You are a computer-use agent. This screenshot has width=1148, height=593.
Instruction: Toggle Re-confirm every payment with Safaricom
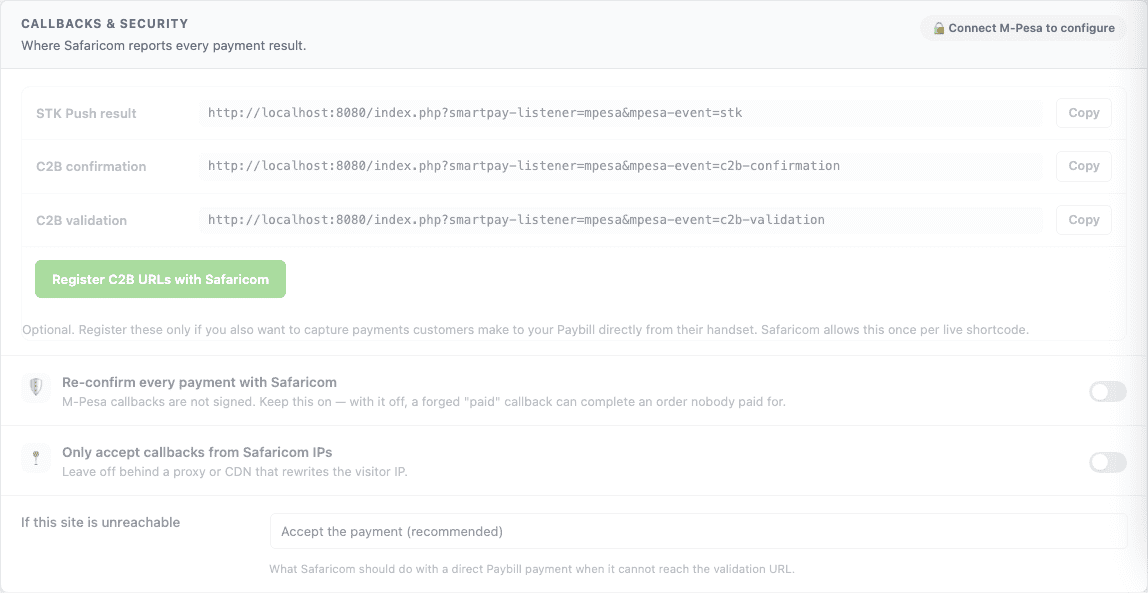[1108, 392]
